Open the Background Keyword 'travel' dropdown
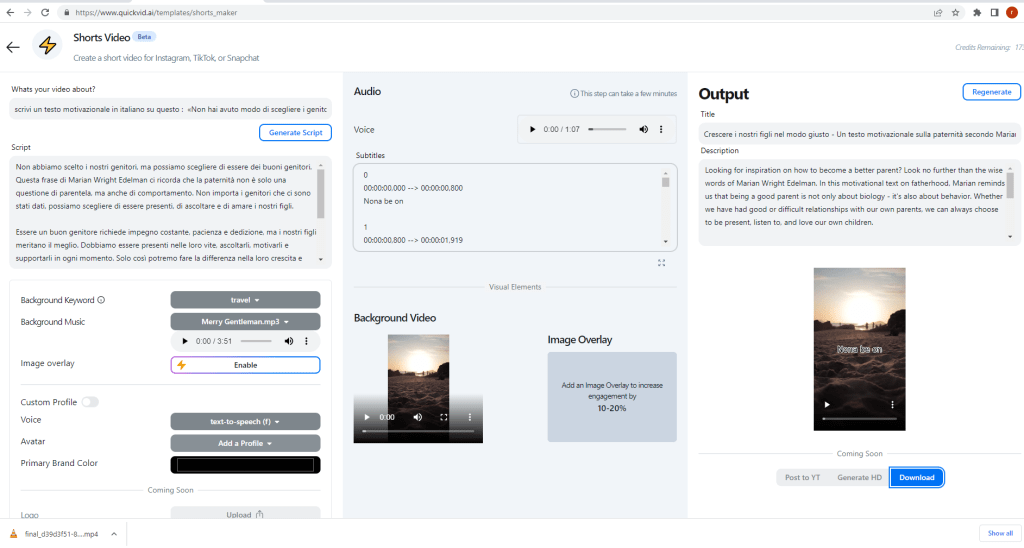 point(245,300)
